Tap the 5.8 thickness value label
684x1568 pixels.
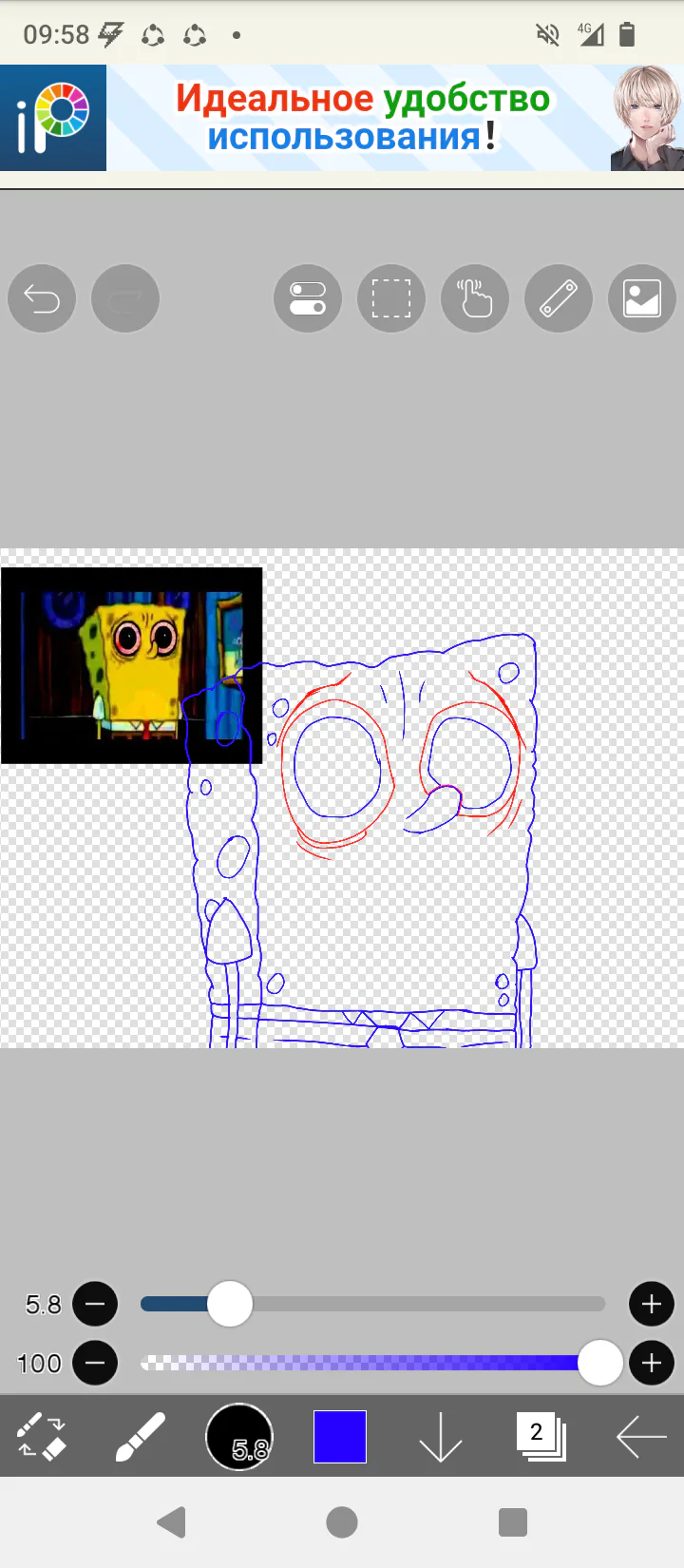[x=43, y=1304]
